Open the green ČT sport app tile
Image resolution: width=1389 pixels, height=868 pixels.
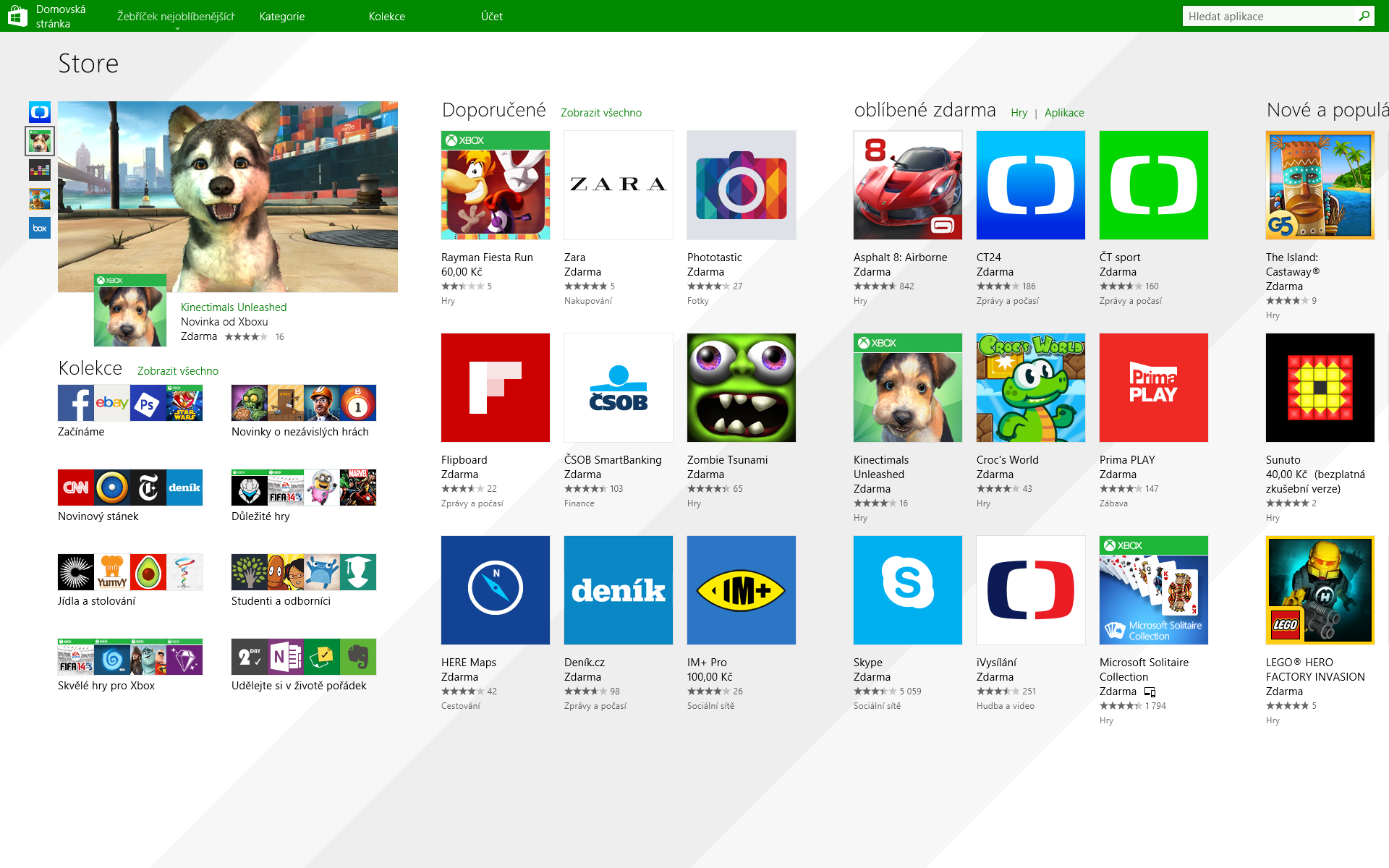[1154, 185]
